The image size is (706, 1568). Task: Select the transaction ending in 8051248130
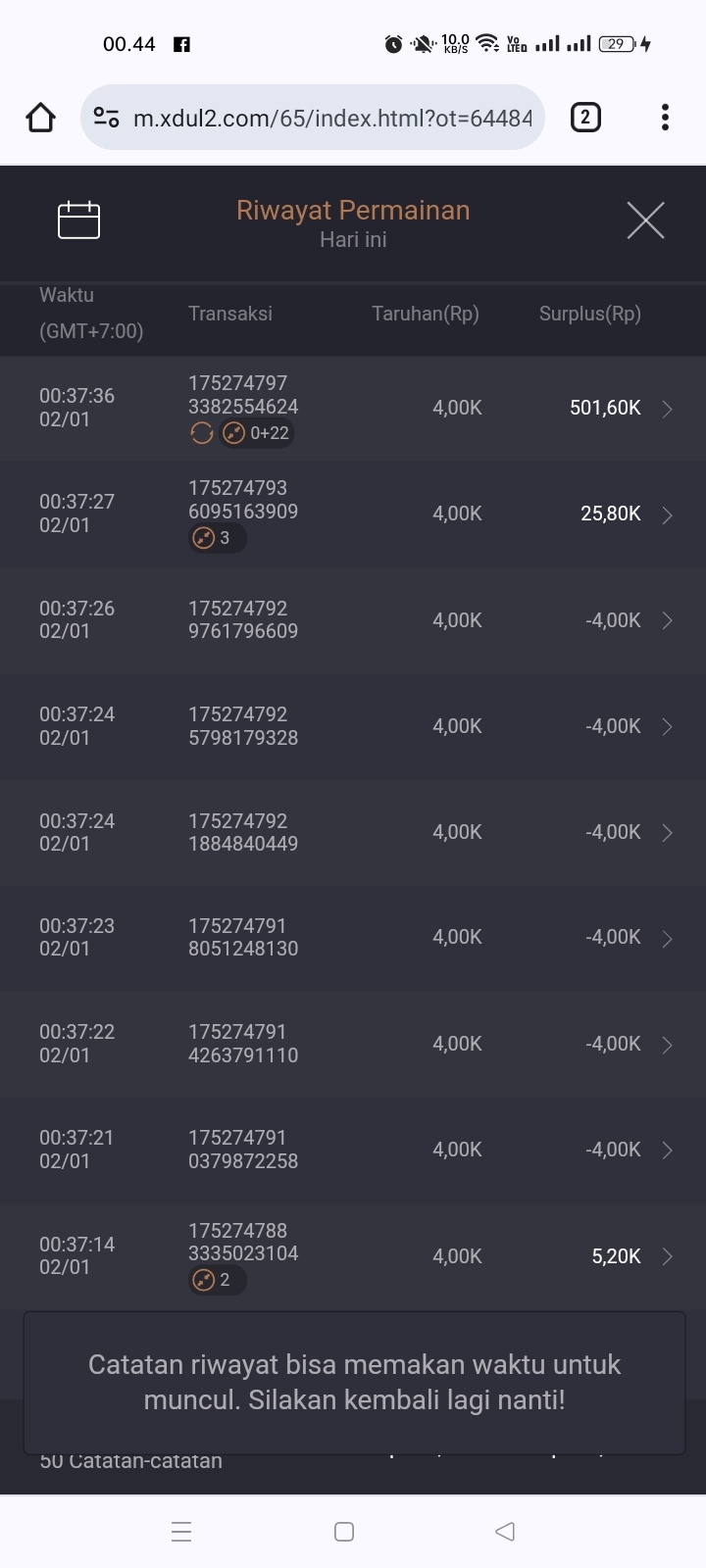point(243,937)
